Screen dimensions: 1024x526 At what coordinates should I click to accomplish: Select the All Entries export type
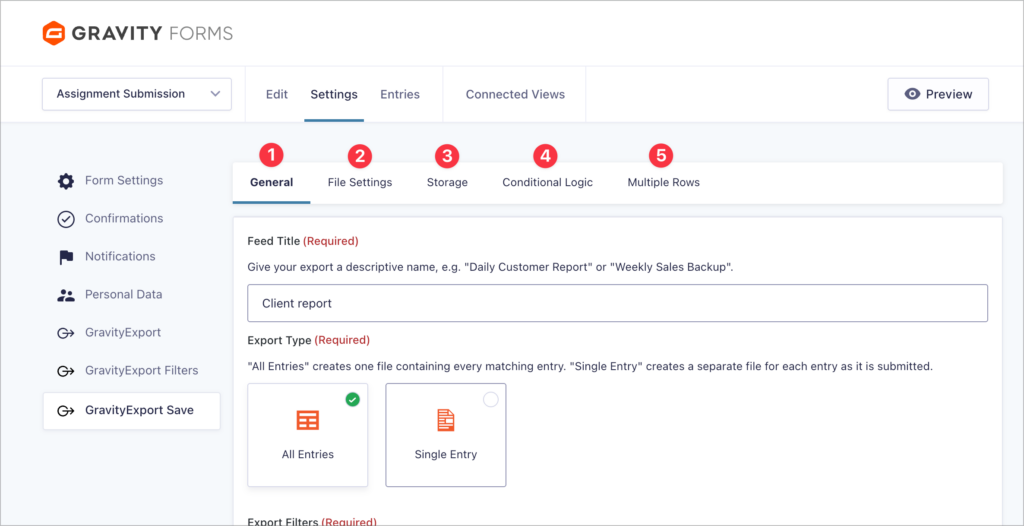[x=308, y=435]
